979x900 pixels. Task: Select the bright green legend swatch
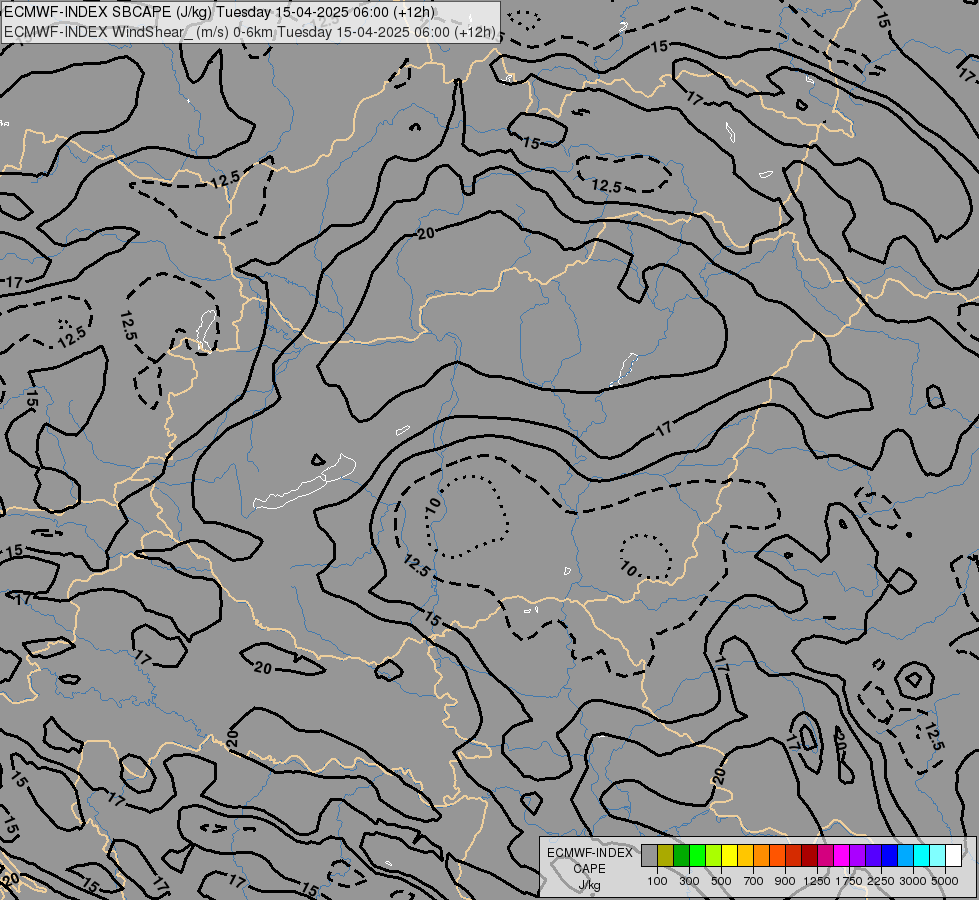(697, 856)
